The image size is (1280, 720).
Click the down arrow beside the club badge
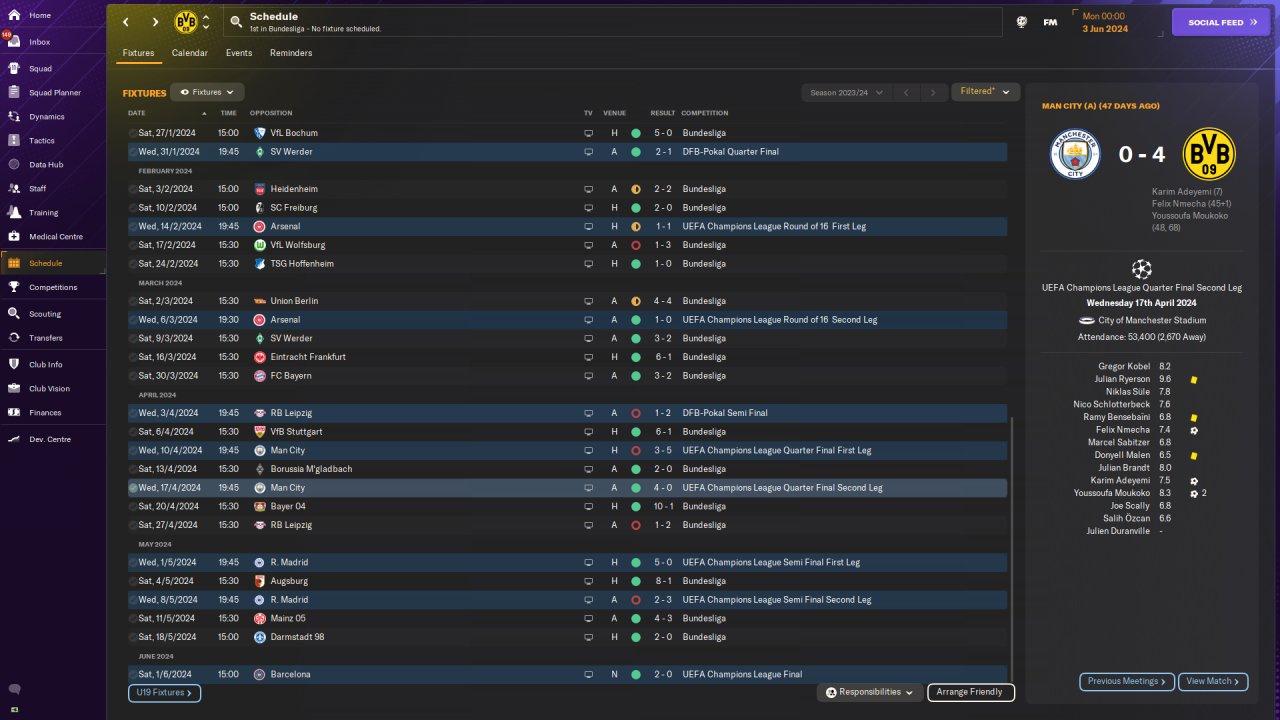pyautogui.click(x=206, y=28)
